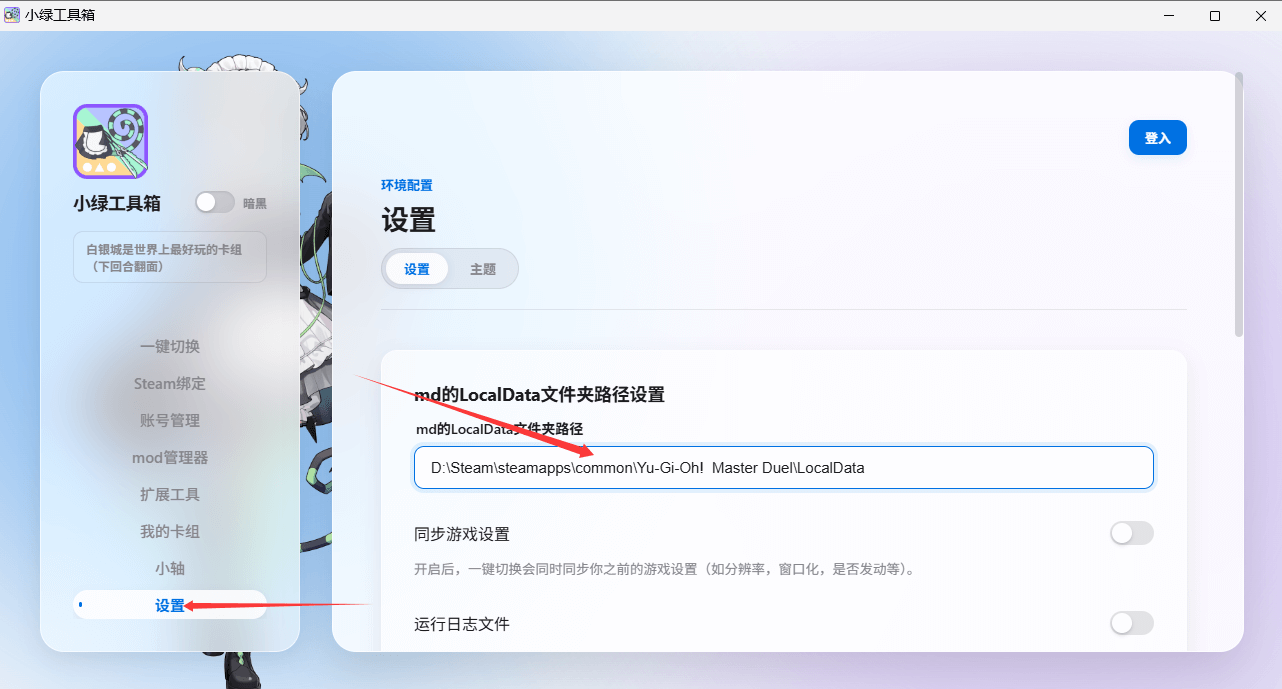This screenshot has width=1282, height=689.
Task: Minimize the 小绿工具箱 window
Action: pyautogui.click(x=1167, y=15)
